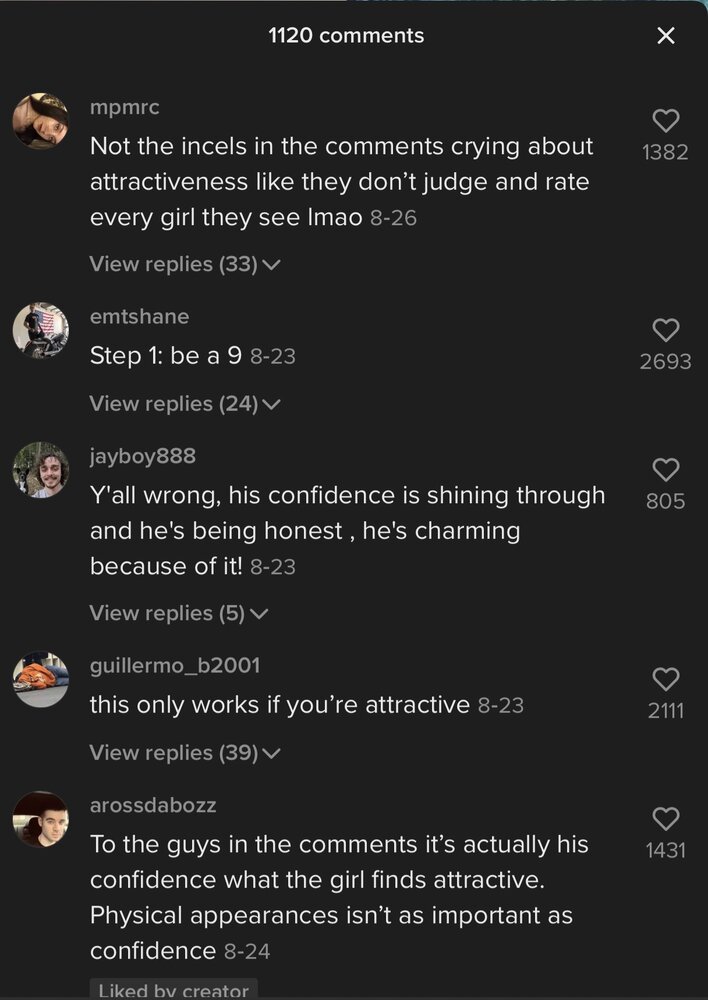The height and width of the screenshot is (1000, 708).
Task: Tap the heart on emtshane's comment
Action: tap(665, 330)
